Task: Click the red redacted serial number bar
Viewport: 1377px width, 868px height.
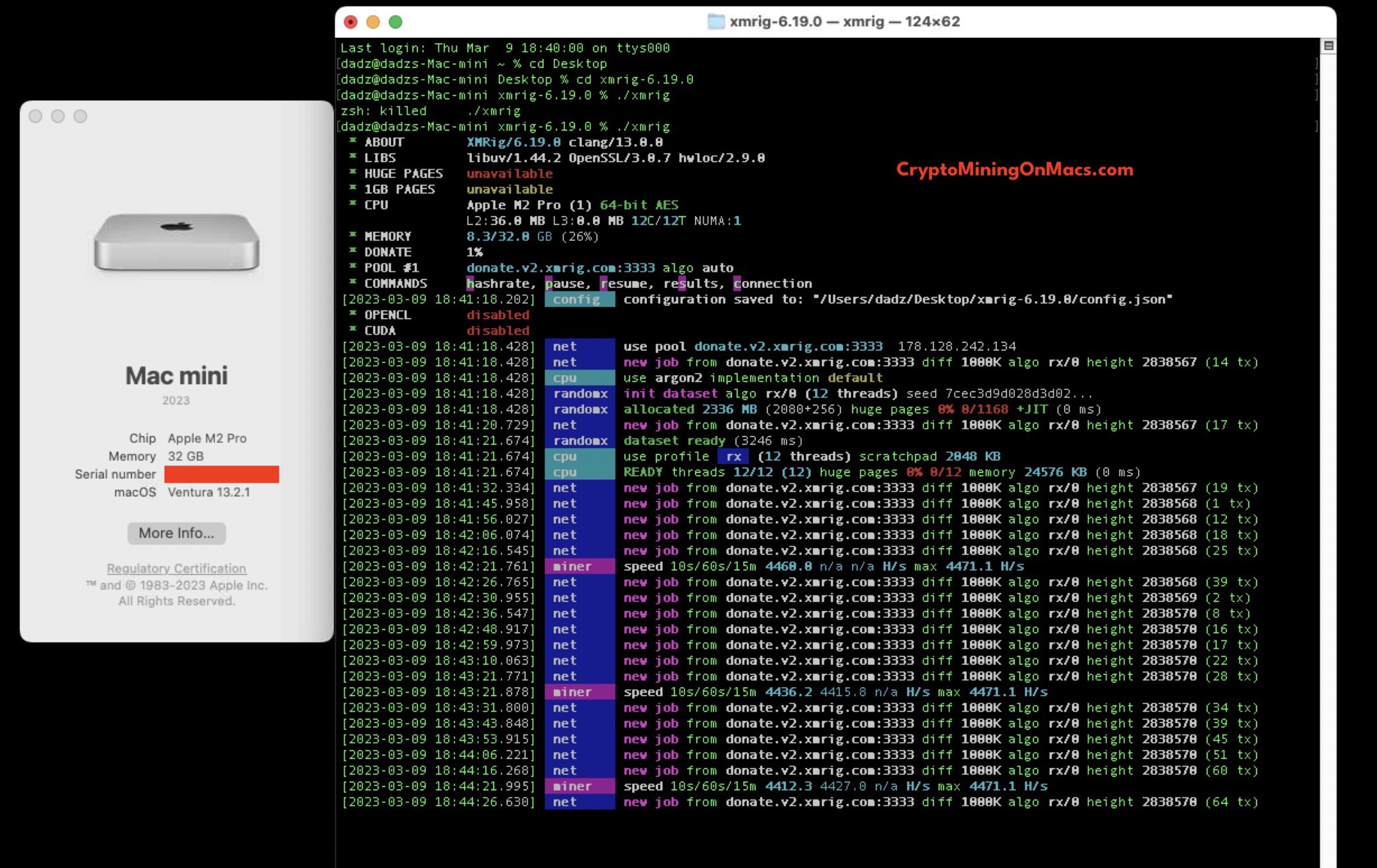Action: [x=222, y=474]
